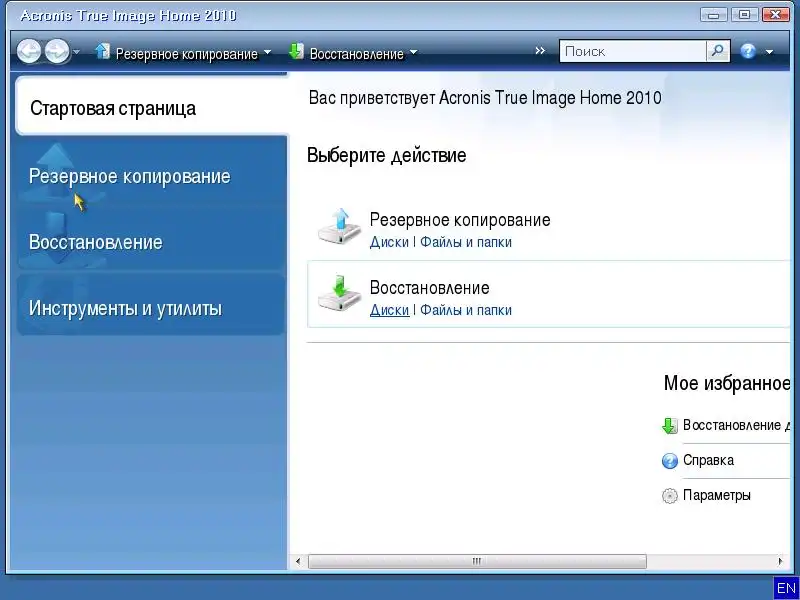Expand the help dropdown arrow
Screen dimensions: 800x600
(x=769, y=52)
